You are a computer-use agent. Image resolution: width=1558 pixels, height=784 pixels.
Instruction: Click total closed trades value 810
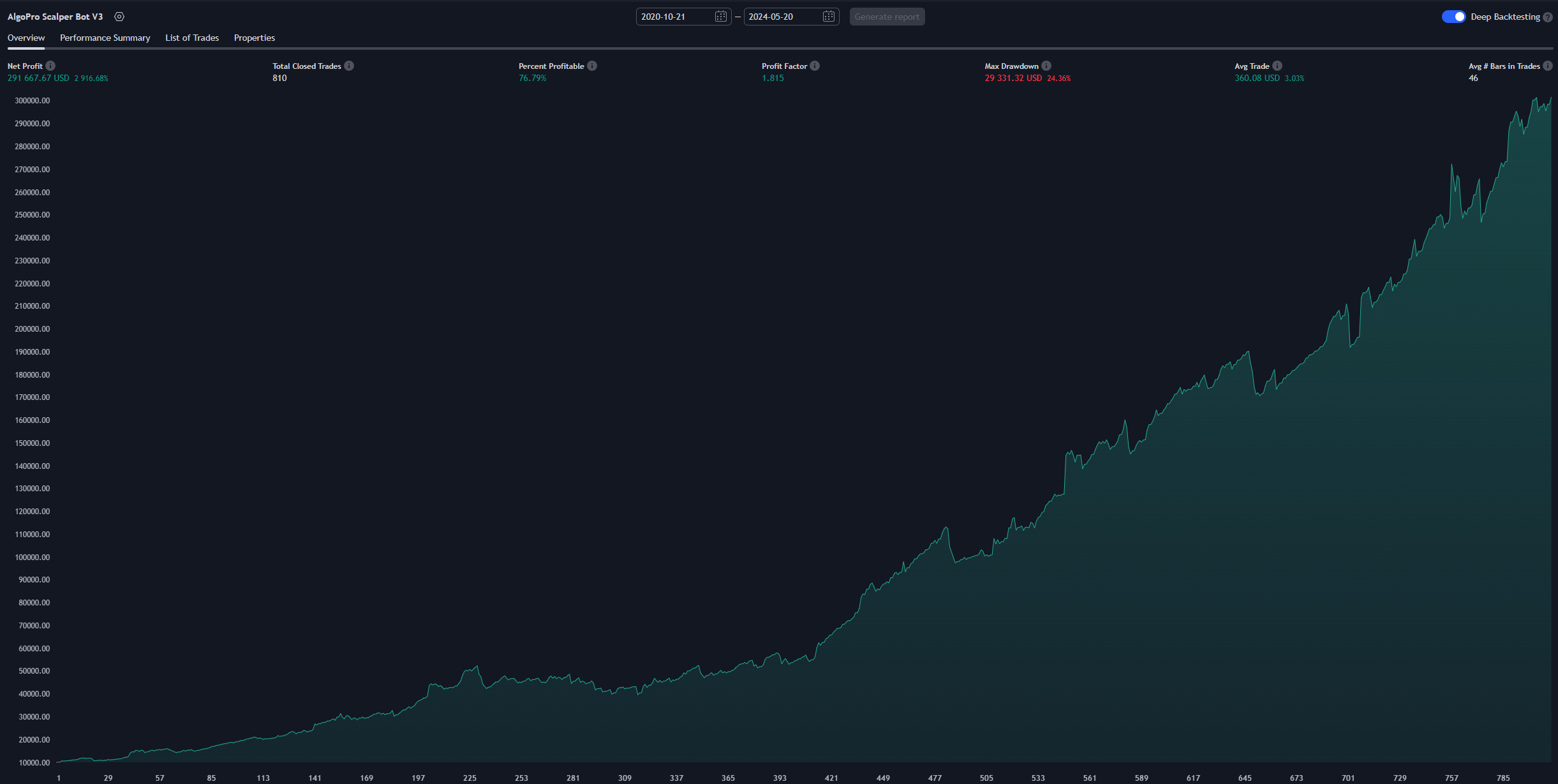pyautogui.click(x=279, y=78)
